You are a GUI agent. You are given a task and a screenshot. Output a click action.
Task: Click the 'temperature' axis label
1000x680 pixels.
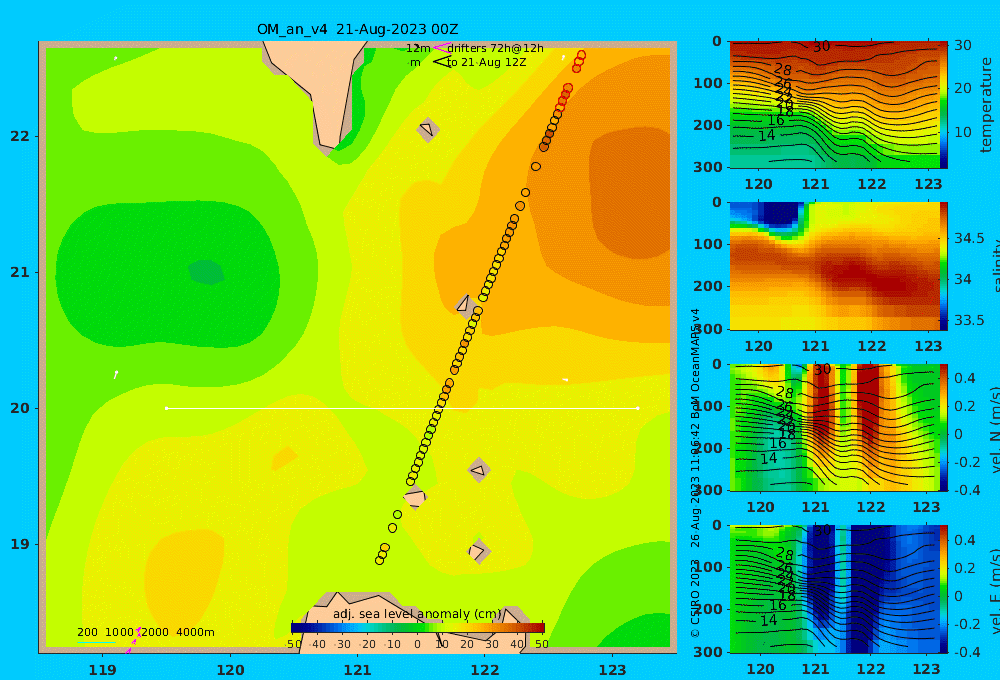(986, 105)
